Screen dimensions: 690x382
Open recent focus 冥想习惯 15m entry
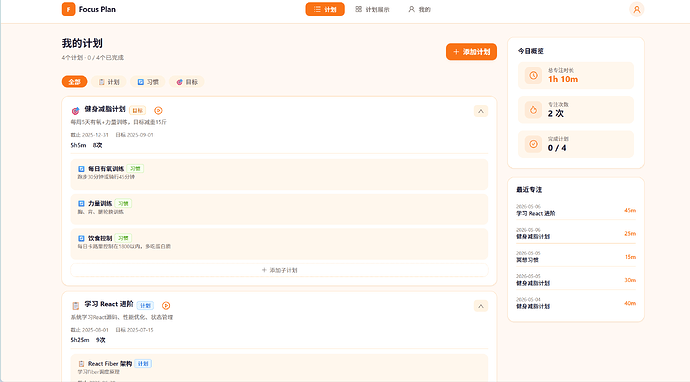click(x=576, y=257)
